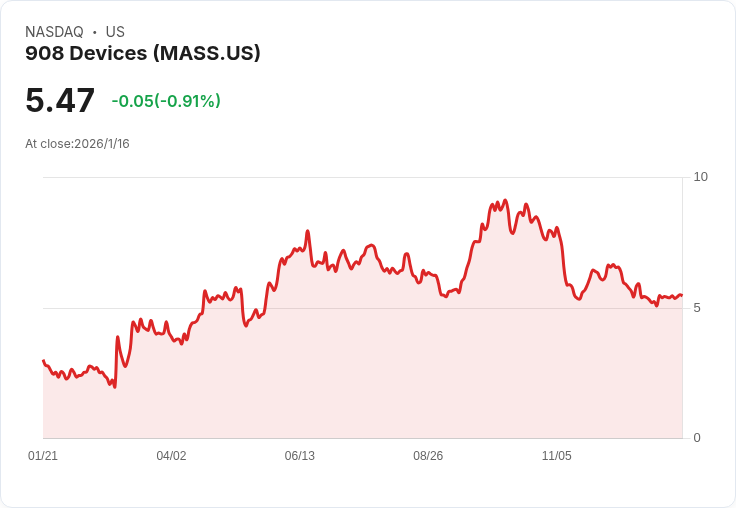Click the lowest dip of the price line

(115, 386)
